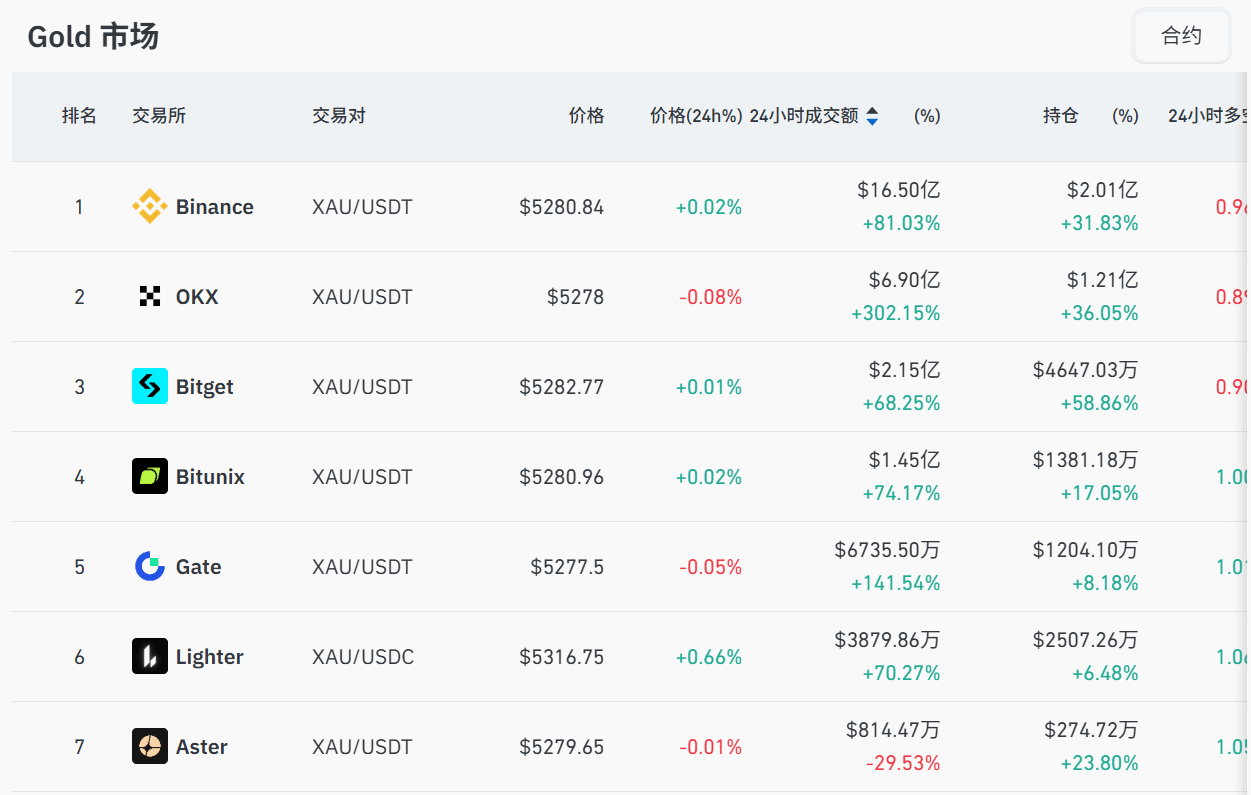Click OKX's XAU/USDT trading pair
The image size is (1251, 795).
tap(362, 297)
